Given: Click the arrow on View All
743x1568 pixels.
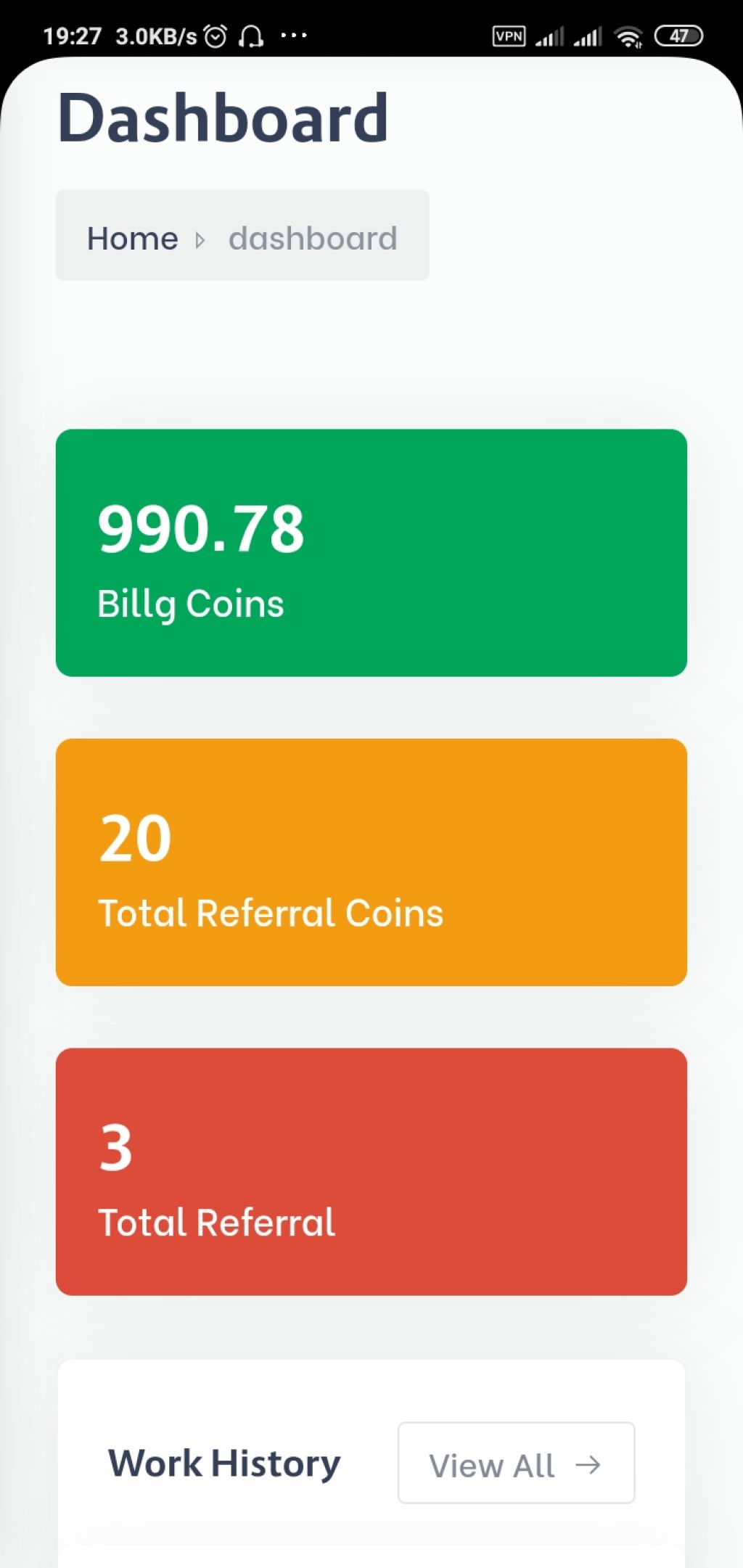Looking at the screenshot, I should click(x=588, y=1465).
